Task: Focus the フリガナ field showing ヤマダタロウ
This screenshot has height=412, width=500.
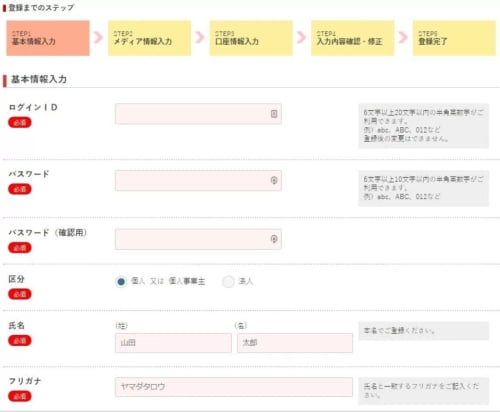Action: 234,387
